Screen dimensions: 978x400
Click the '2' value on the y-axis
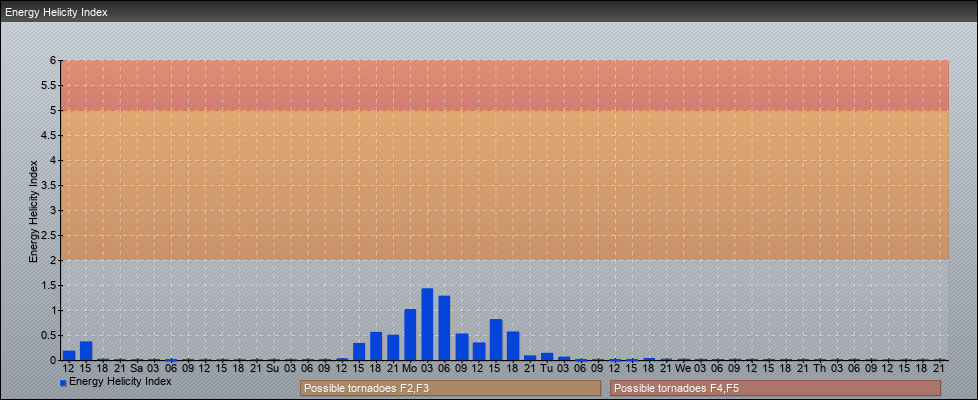click(54, 260)
